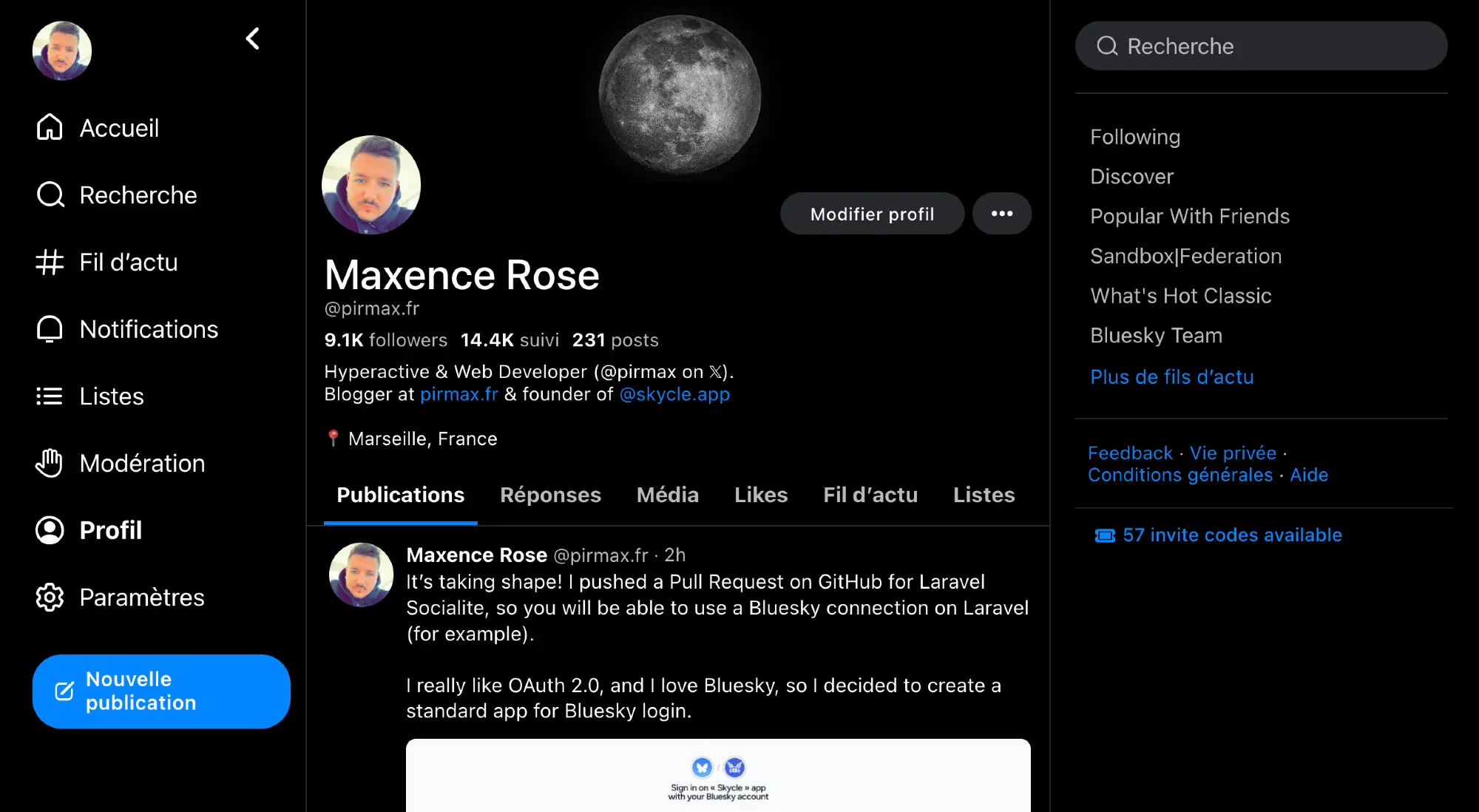This screenshot has height=812, width=1479.
Task: Switch to profile Fil d'actu tab
Action: coord(870,495)
